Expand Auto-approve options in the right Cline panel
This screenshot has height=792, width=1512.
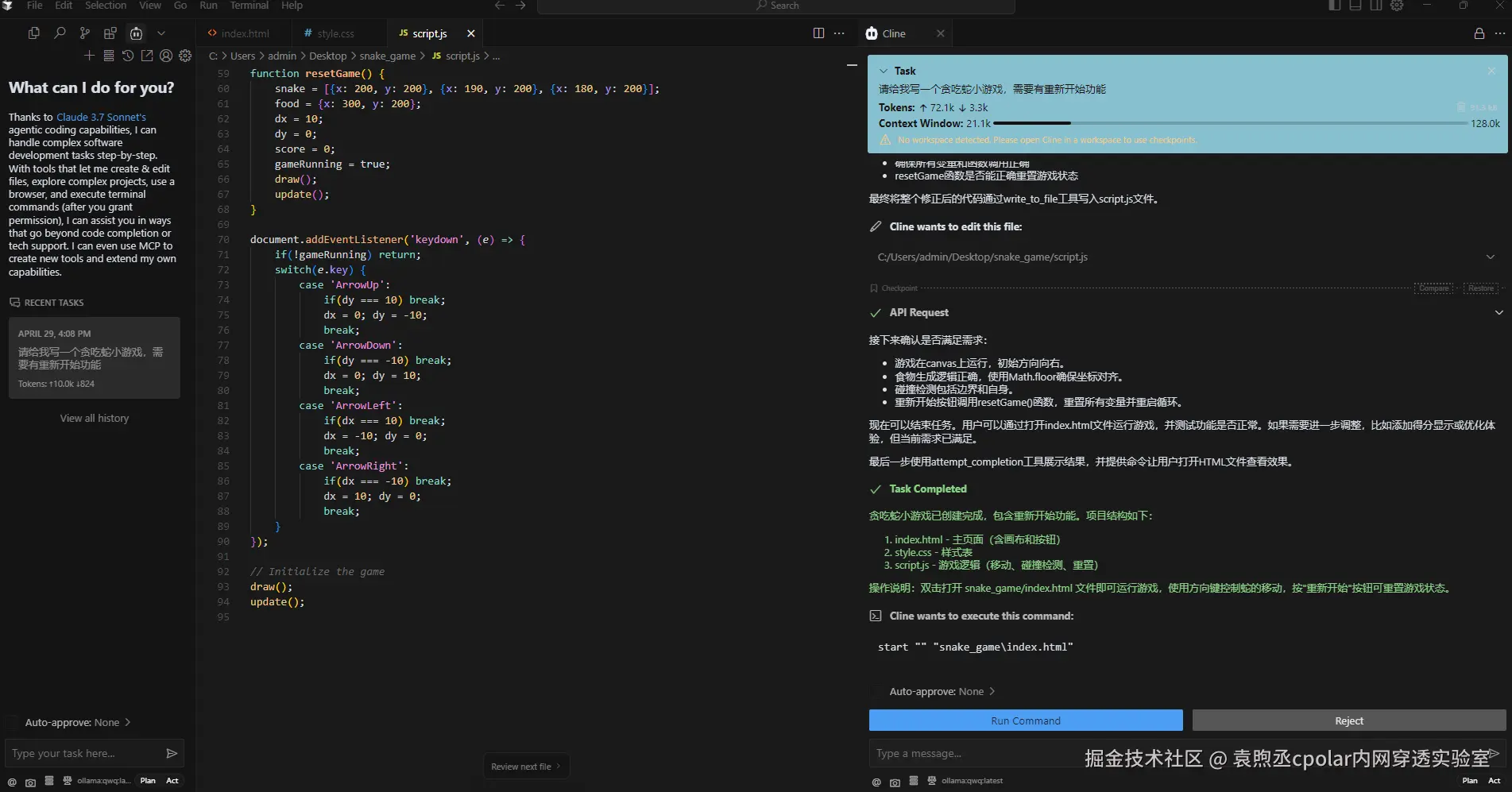pyautogui.click(x=992, y=691)
